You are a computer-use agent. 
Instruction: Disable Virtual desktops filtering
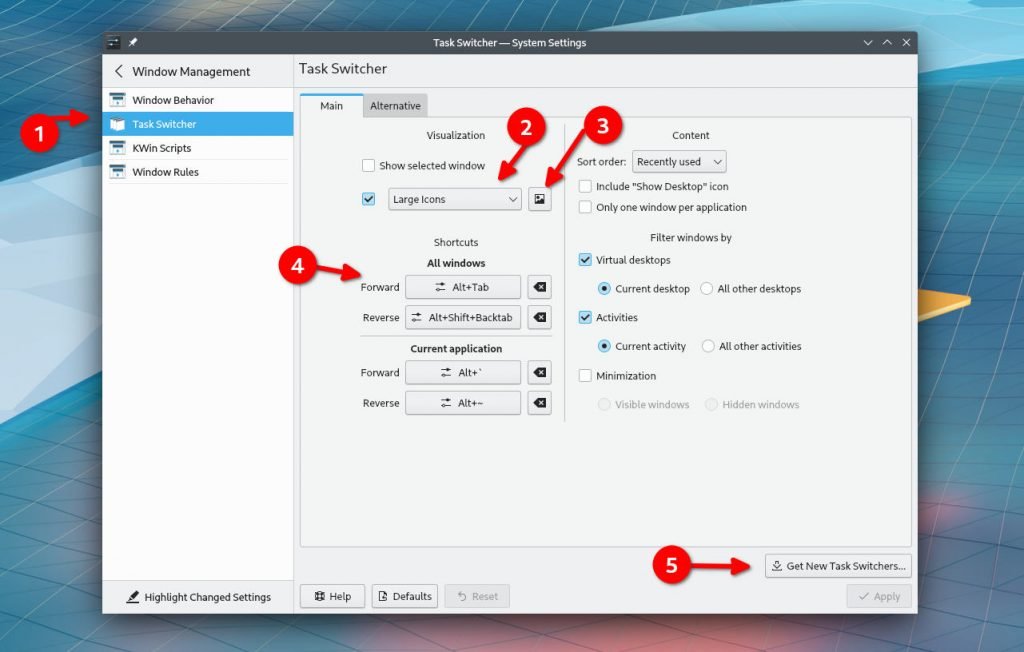(x=584, y=259)
